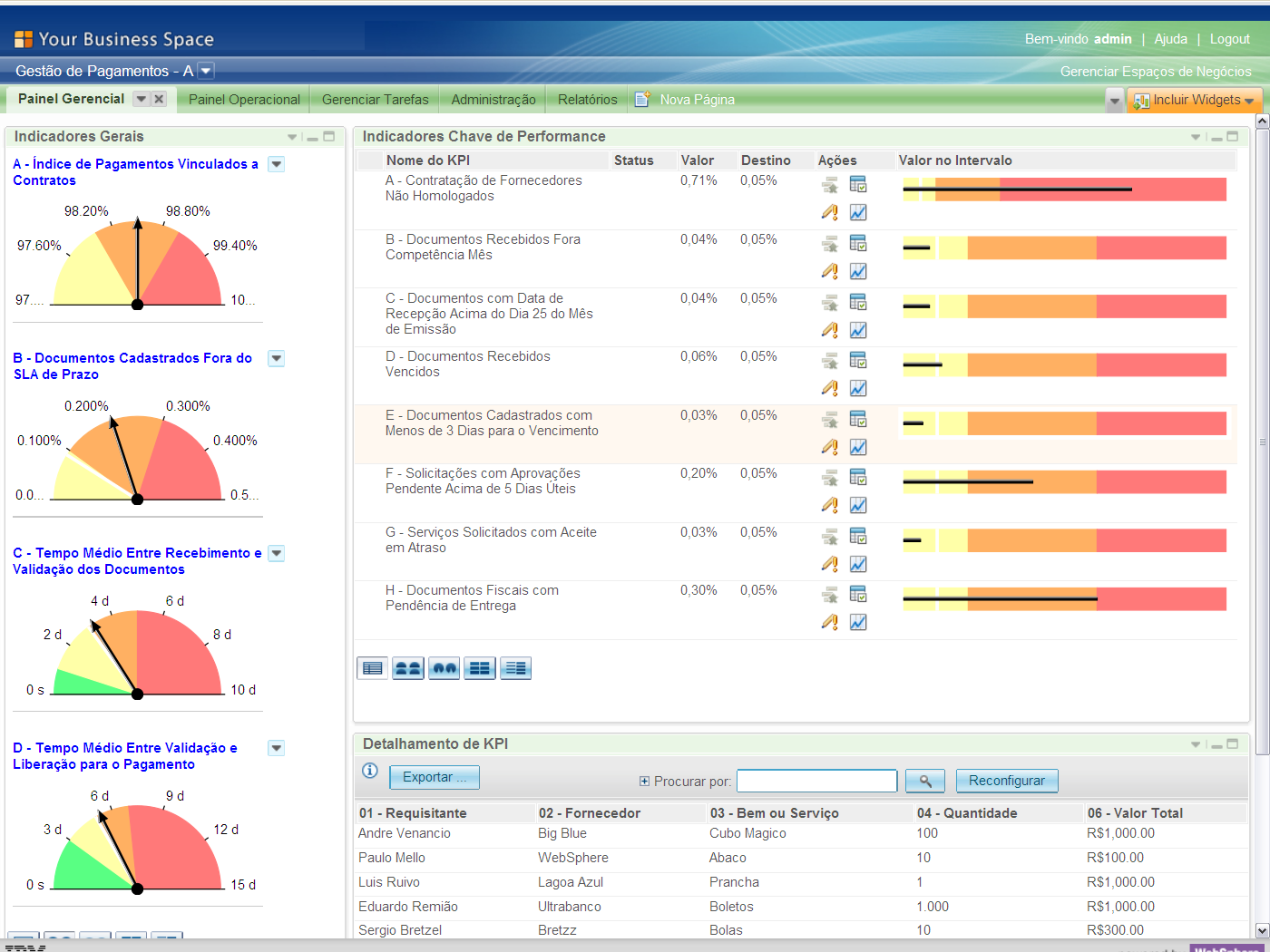The height and width of the screenshot is (952, 1270).
Task: Open the tab list dropdown left of Incluir Widgets
Action: [x=1115, y=101]
